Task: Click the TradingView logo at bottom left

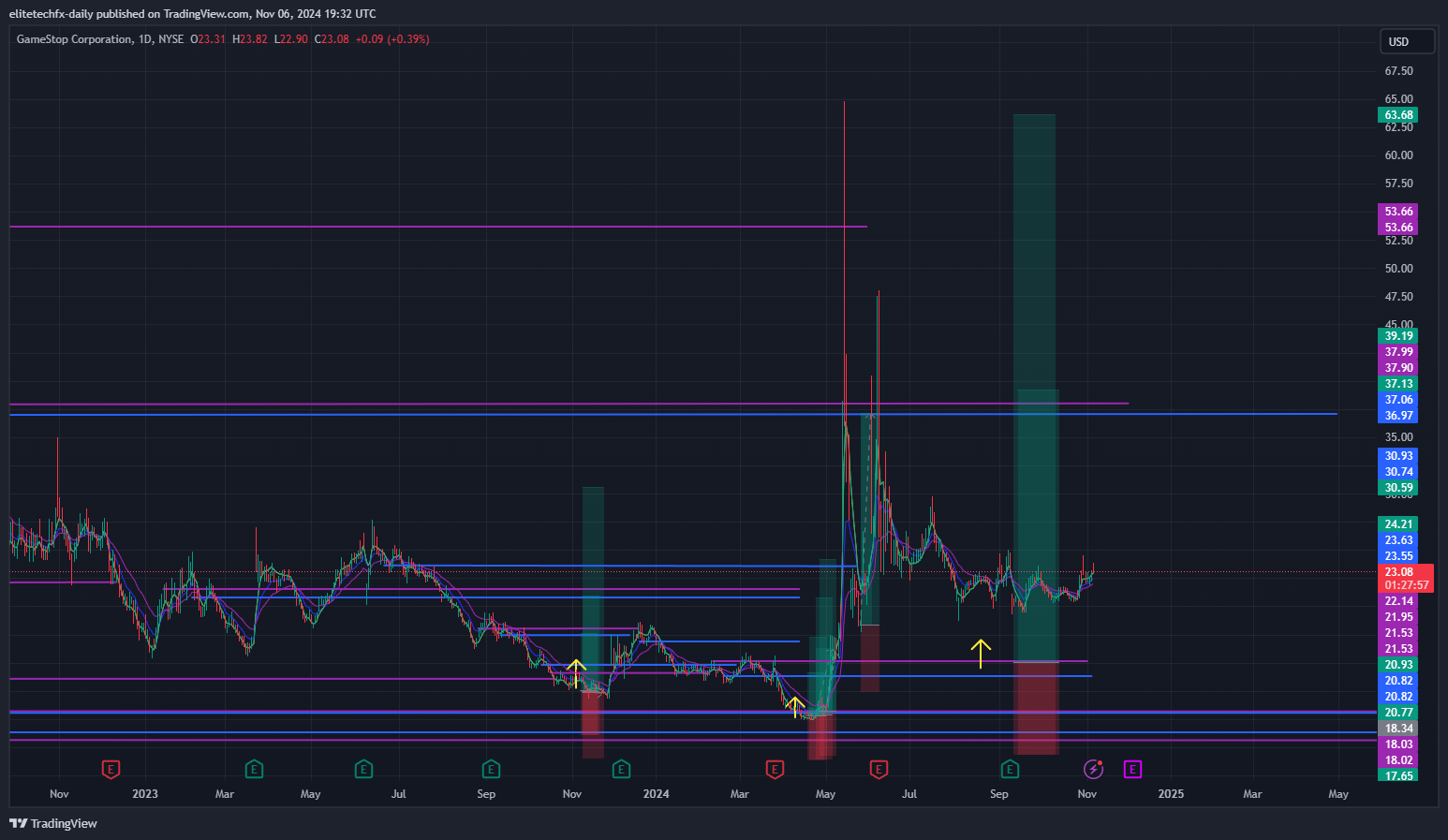Action: pos(53,823)
